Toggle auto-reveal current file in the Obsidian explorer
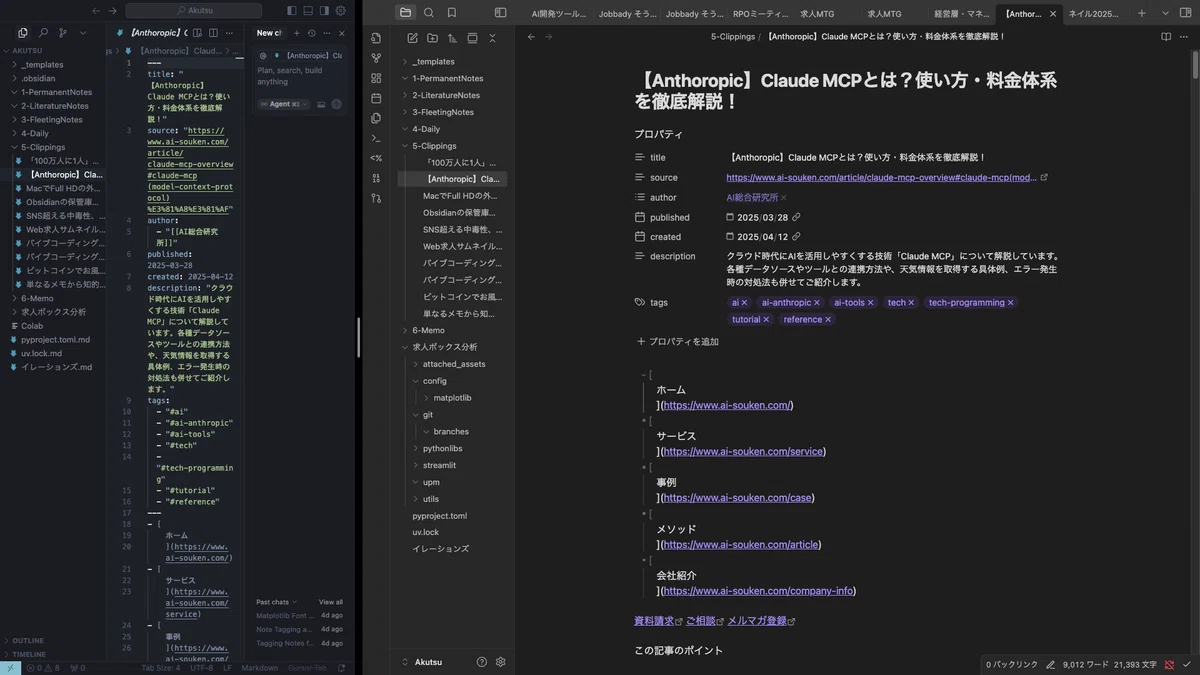Screen dimensions: 1200x675 point(472,38)
